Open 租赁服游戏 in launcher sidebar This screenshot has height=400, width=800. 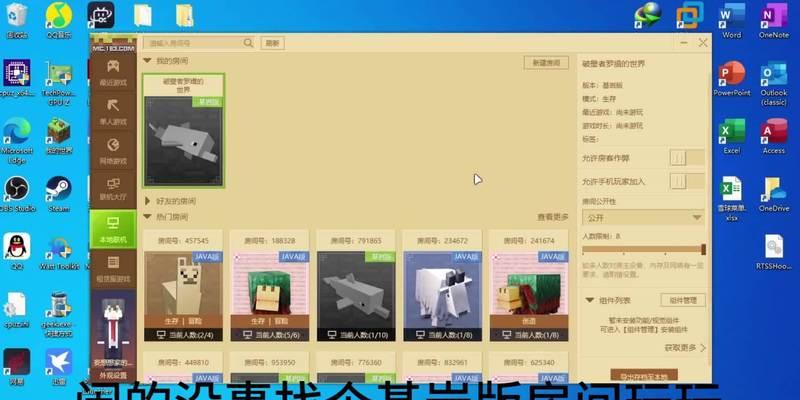pos(113,269)
